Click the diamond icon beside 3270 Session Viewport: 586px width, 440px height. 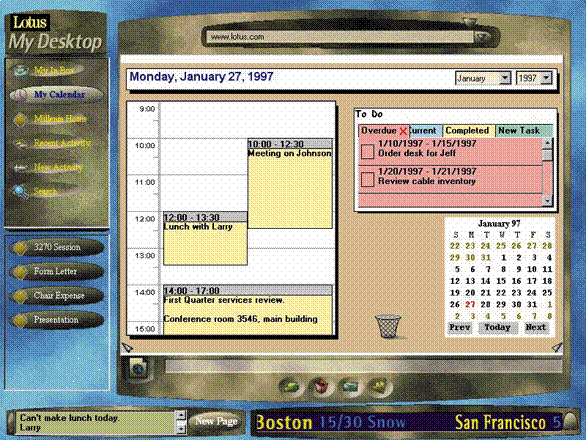click(20, 247)
